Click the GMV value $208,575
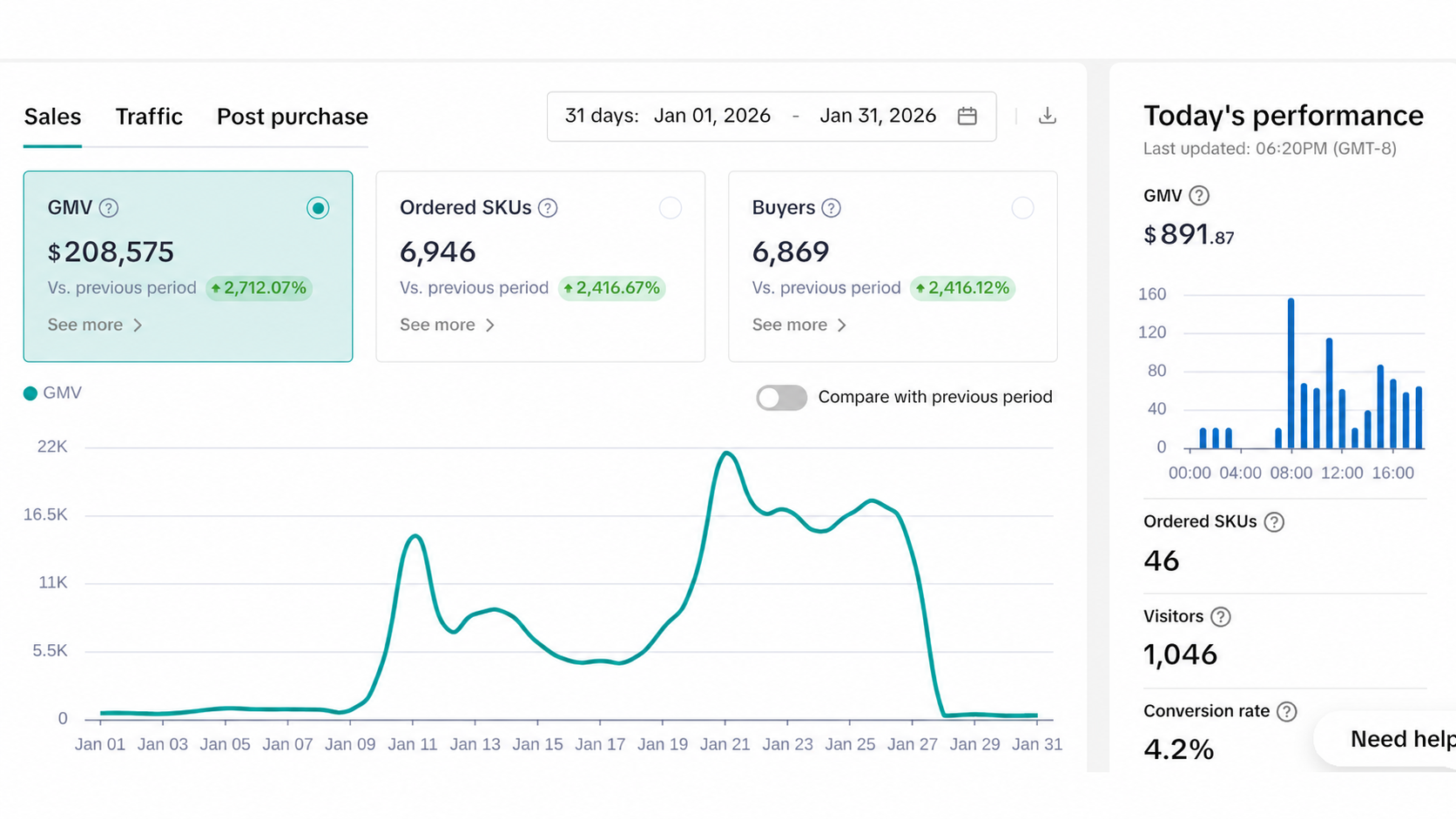The image size is (1456, 819). point(111,252)
